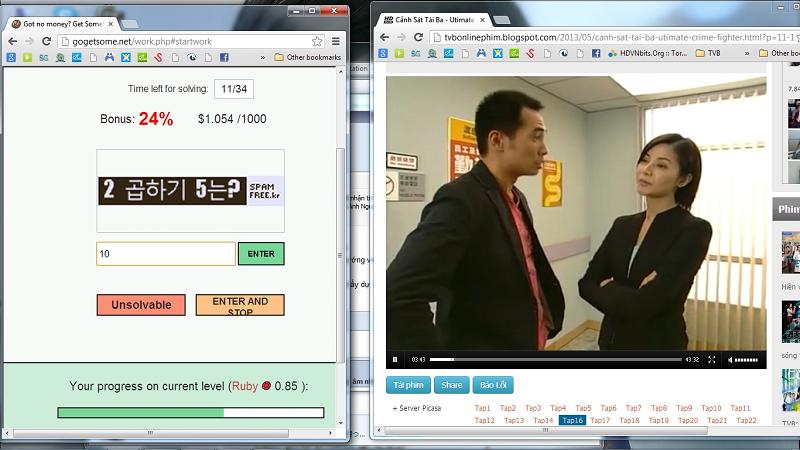Open the HDVNbits.Org bookmark
800x450 pixels.
coord(648,53)
